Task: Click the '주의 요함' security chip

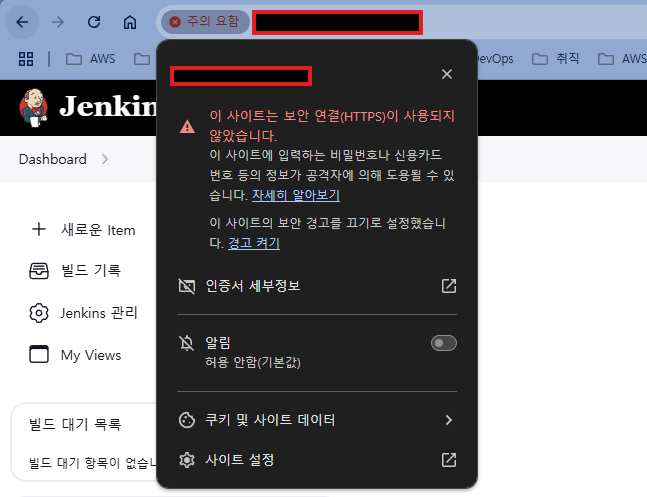Action: [x=205, y=21]
